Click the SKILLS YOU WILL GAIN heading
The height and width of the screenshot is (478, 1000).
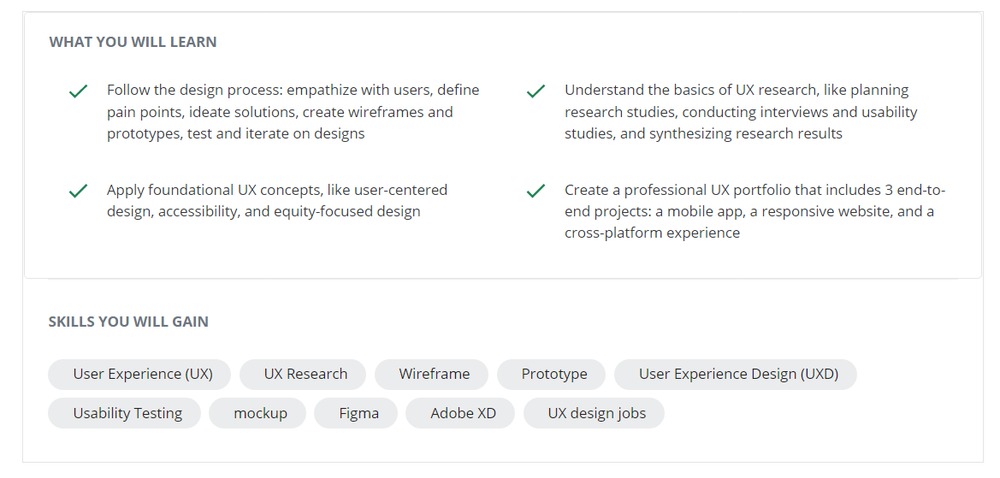[x=128, y=321]
